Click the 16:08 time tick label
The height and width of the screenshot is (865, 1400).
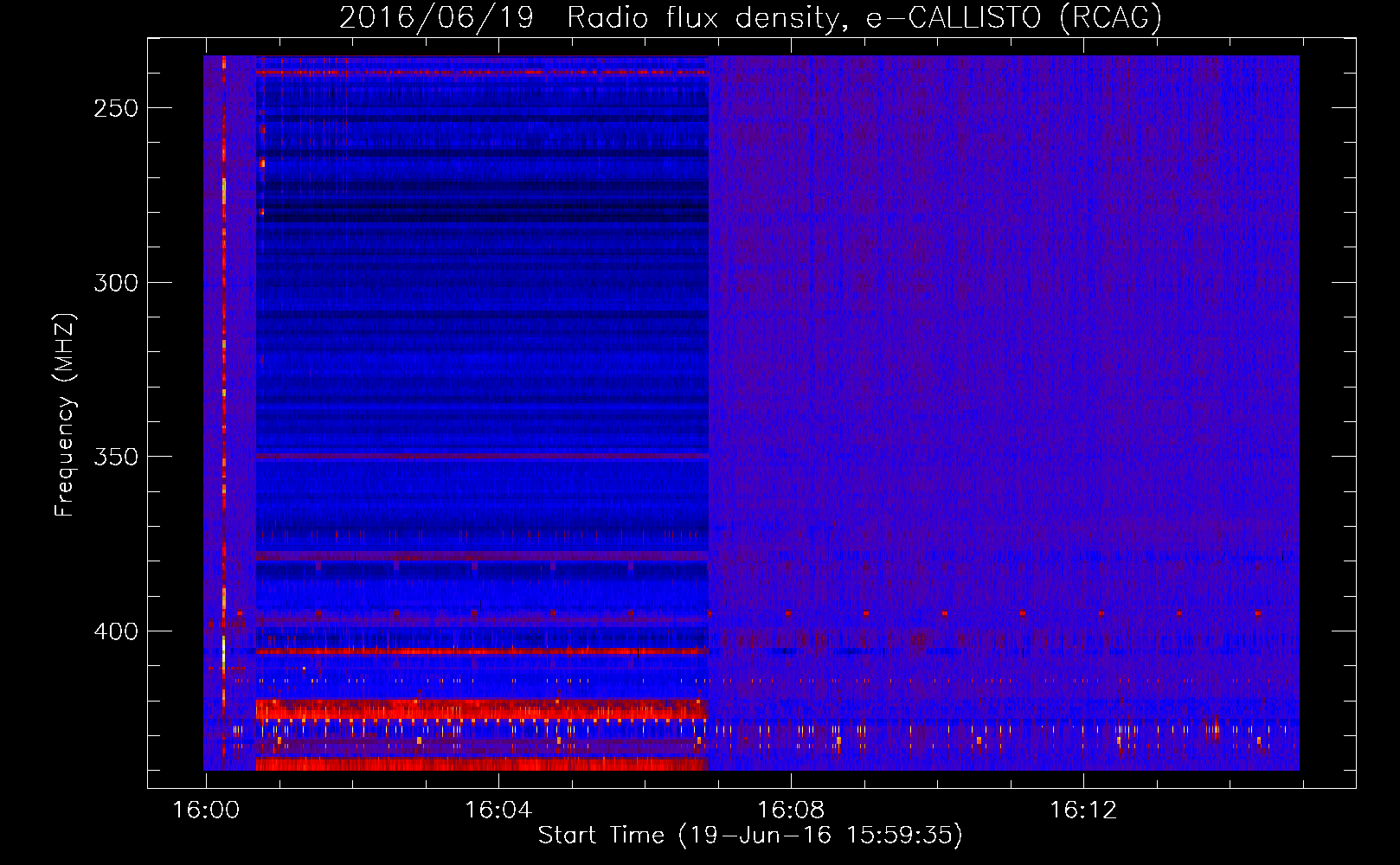790,811
